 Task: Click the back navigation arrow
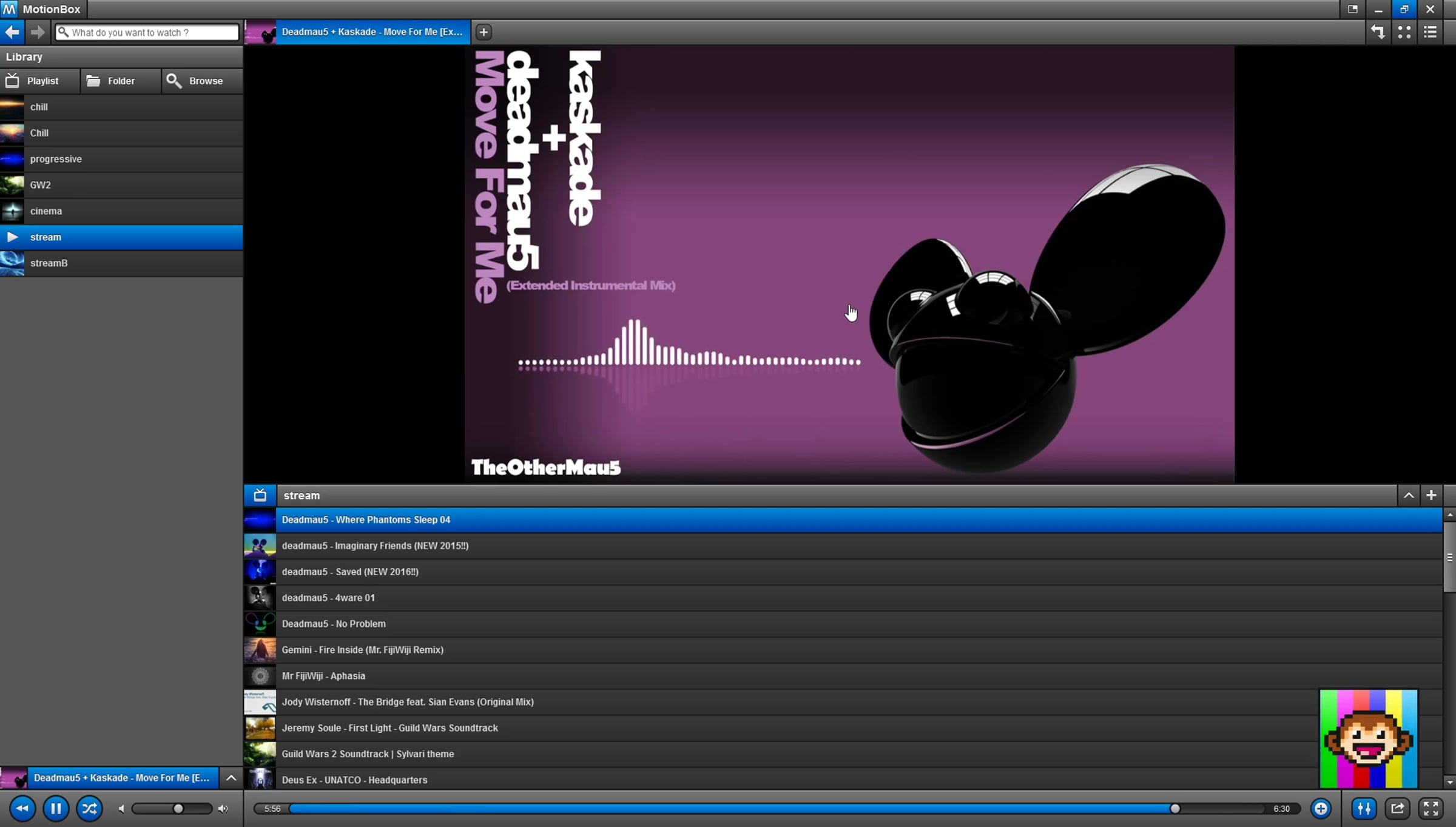pos(12,32)
